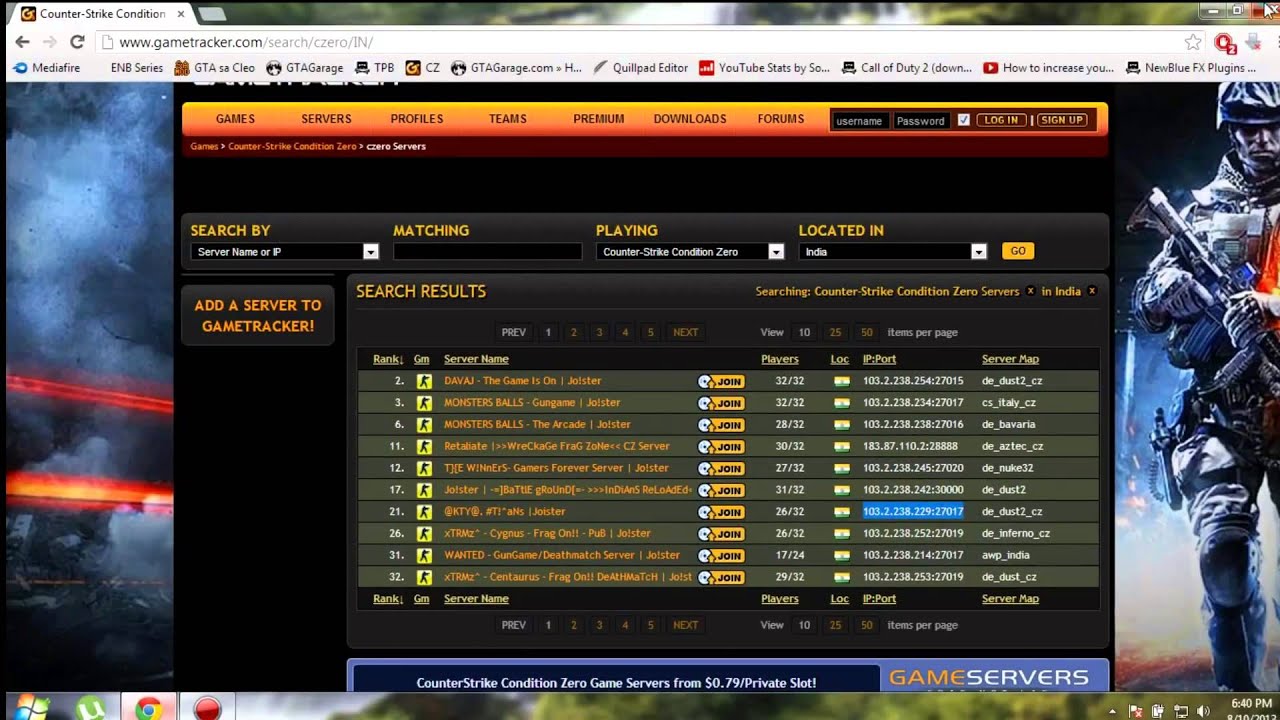The height and width of the screenshot is (720, 1280).
Task: Click the Password input field
Action: pos(921,120)
